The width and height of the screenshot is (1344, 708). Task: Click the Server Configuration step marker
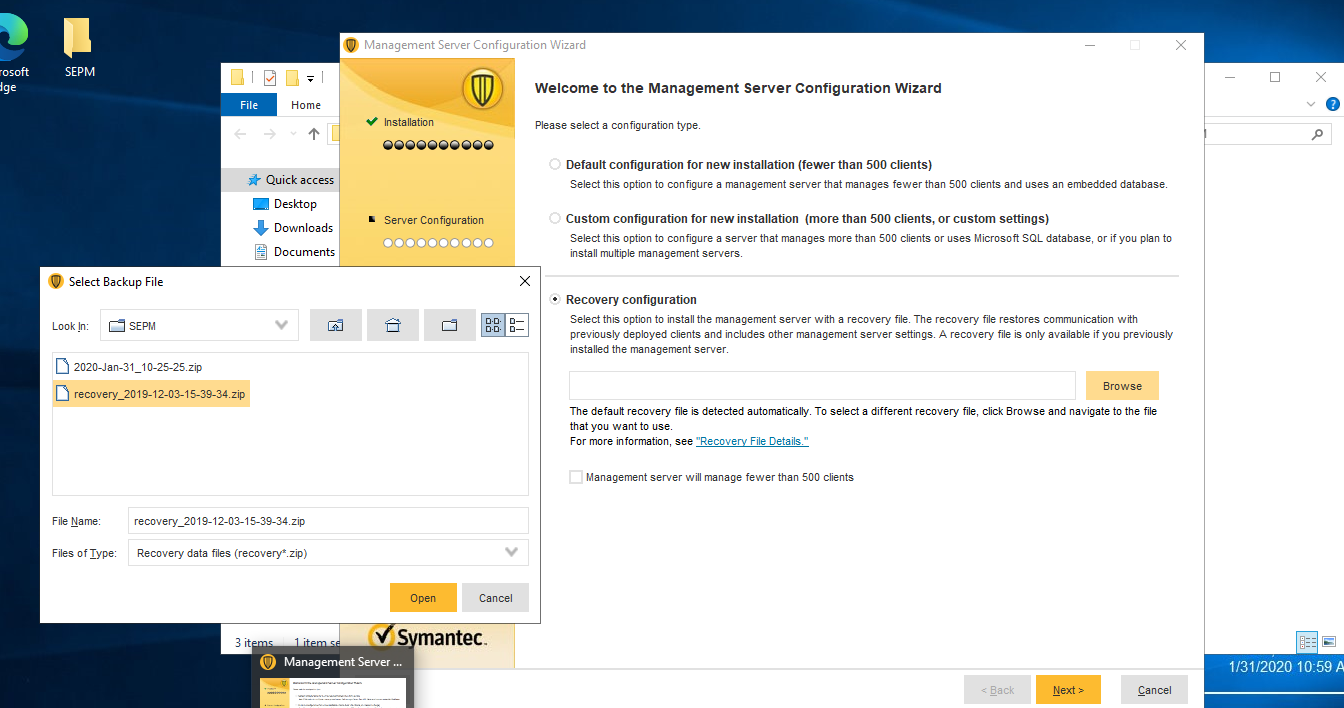pos(372,219)
